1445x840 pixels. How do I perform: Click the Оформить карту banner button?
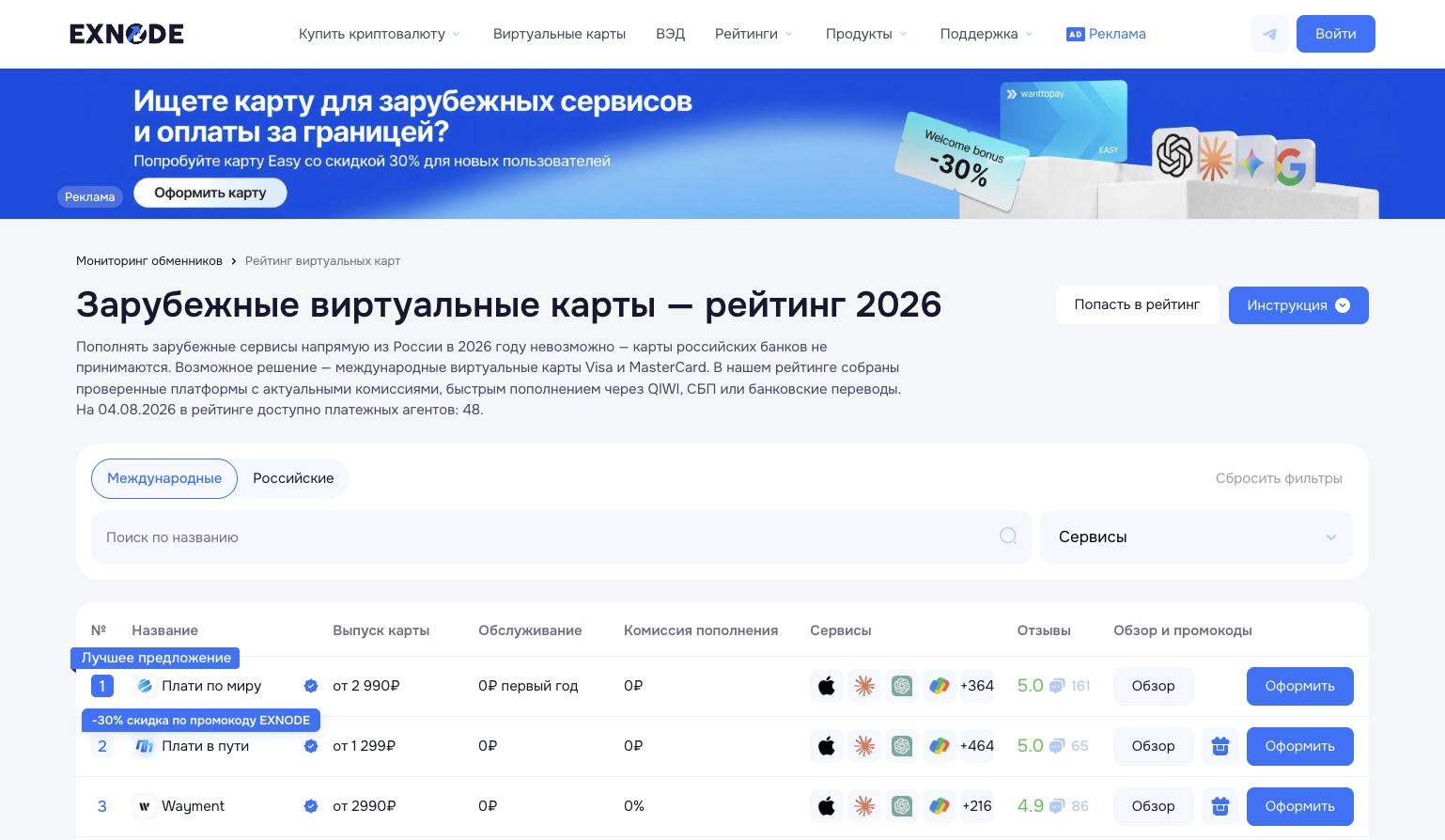(210, 193)
